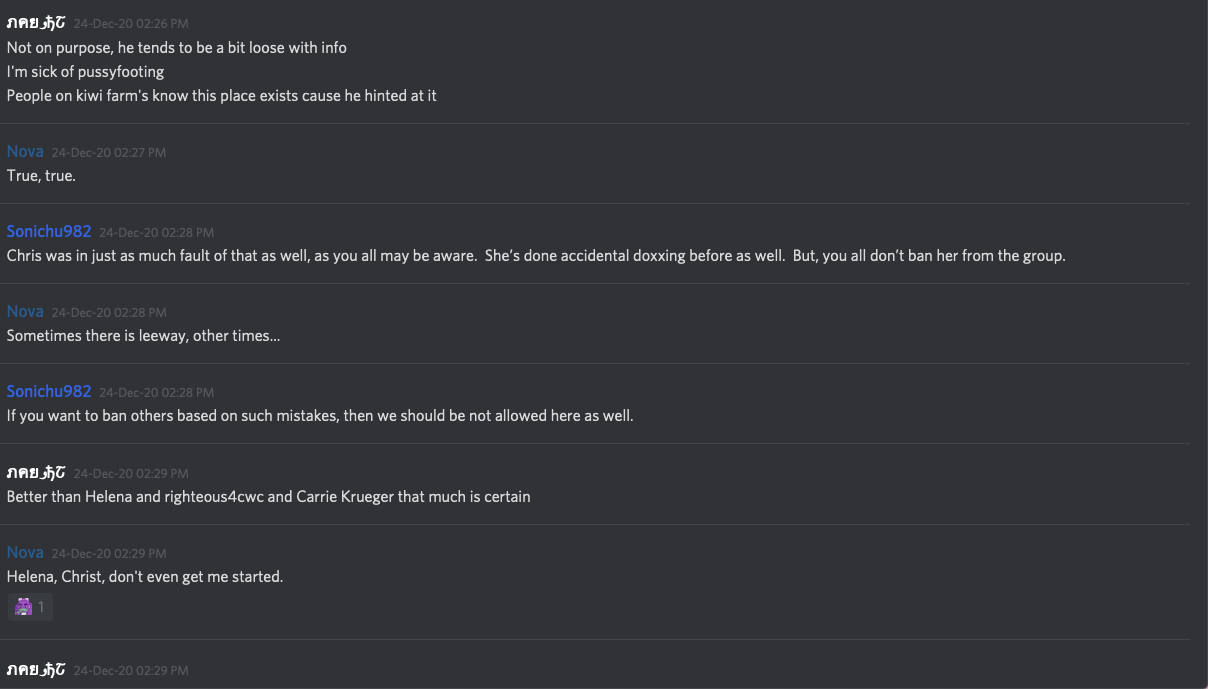Click the reaction count "1" beside the emoji
Viewport: 1208px width, 689px height.
tap(41, 607)
